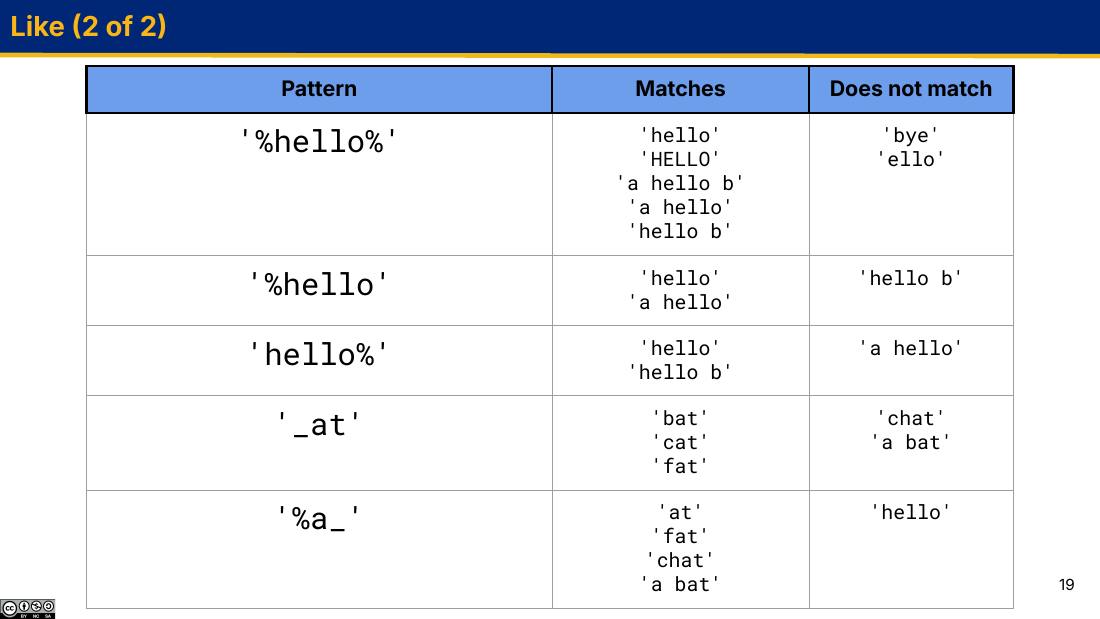Click 'hello b' in the '%hello' does not match cell

point(911,279)
